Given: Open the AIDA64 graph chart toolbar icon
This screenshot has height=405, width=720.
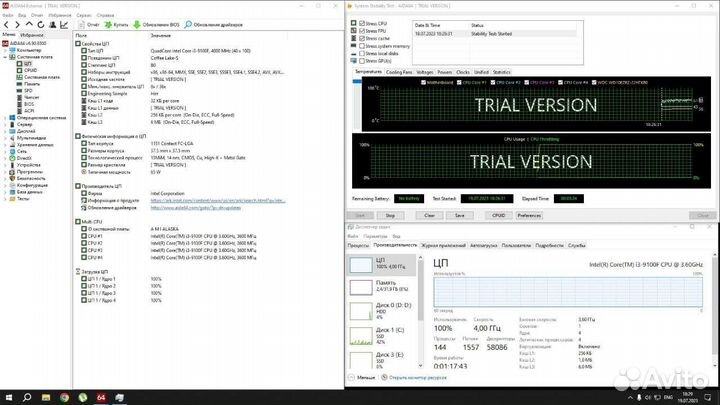Looking at the screenshot, I should pos(64,25).
